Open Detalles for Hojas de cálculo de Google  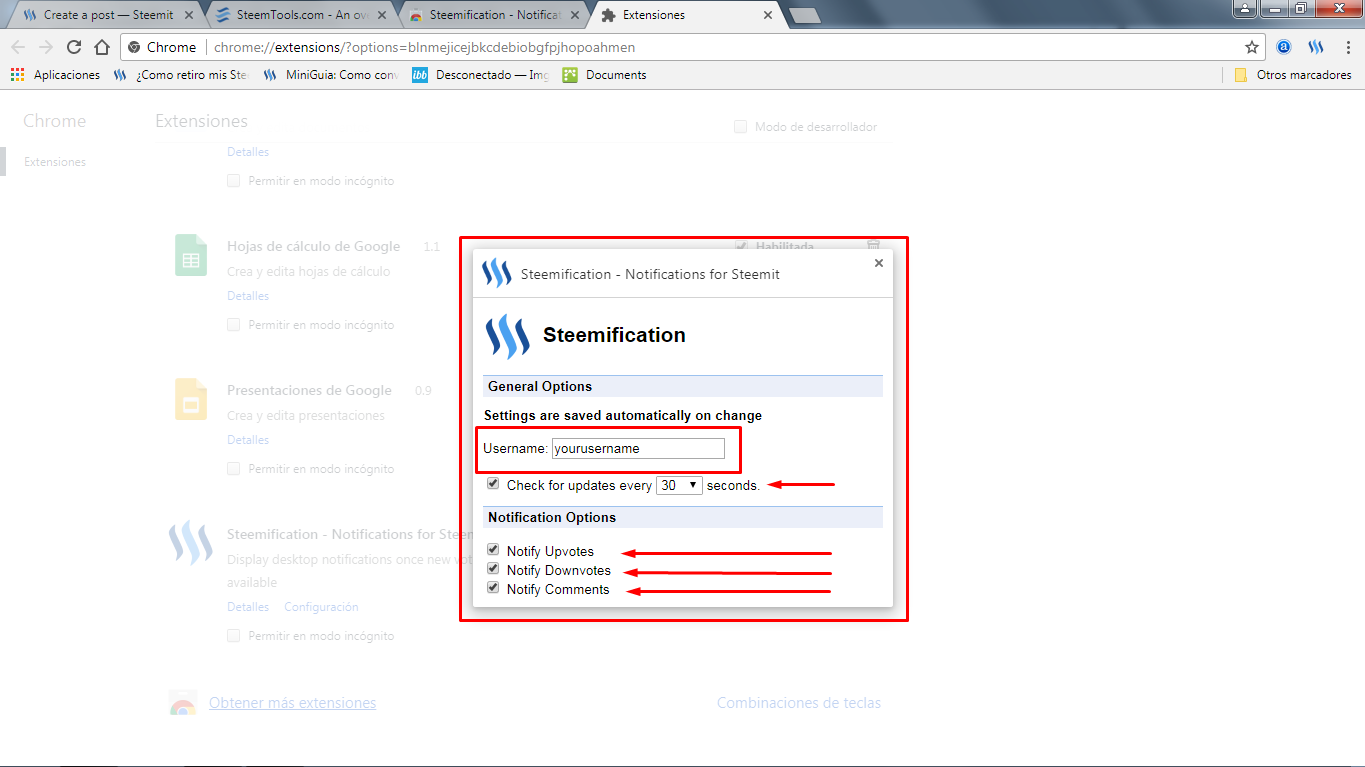point(248,296)
